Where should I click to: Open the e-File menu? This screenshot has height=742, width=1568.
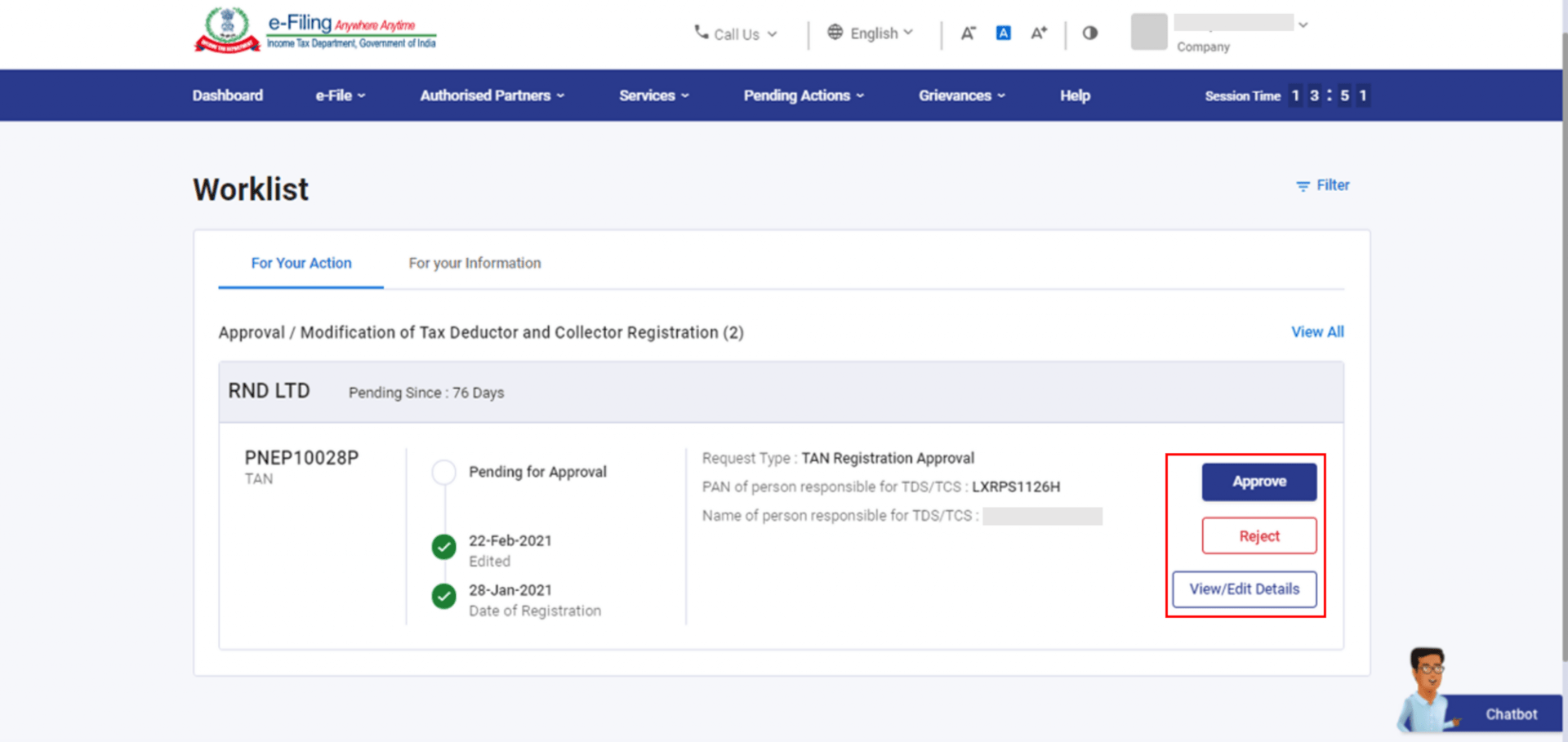click(x=340, y=96)
